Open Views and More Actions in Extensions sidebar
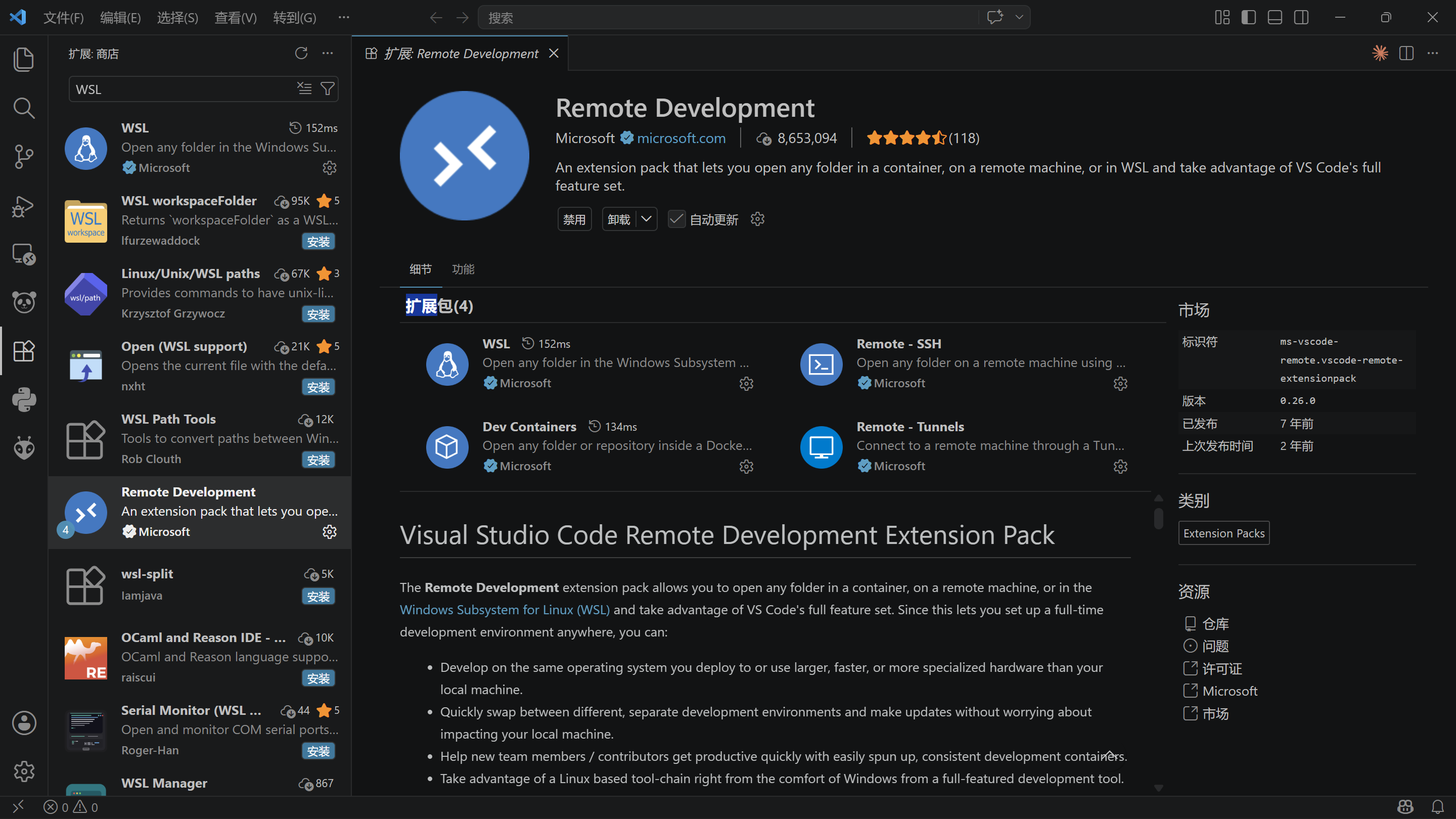 328,53
